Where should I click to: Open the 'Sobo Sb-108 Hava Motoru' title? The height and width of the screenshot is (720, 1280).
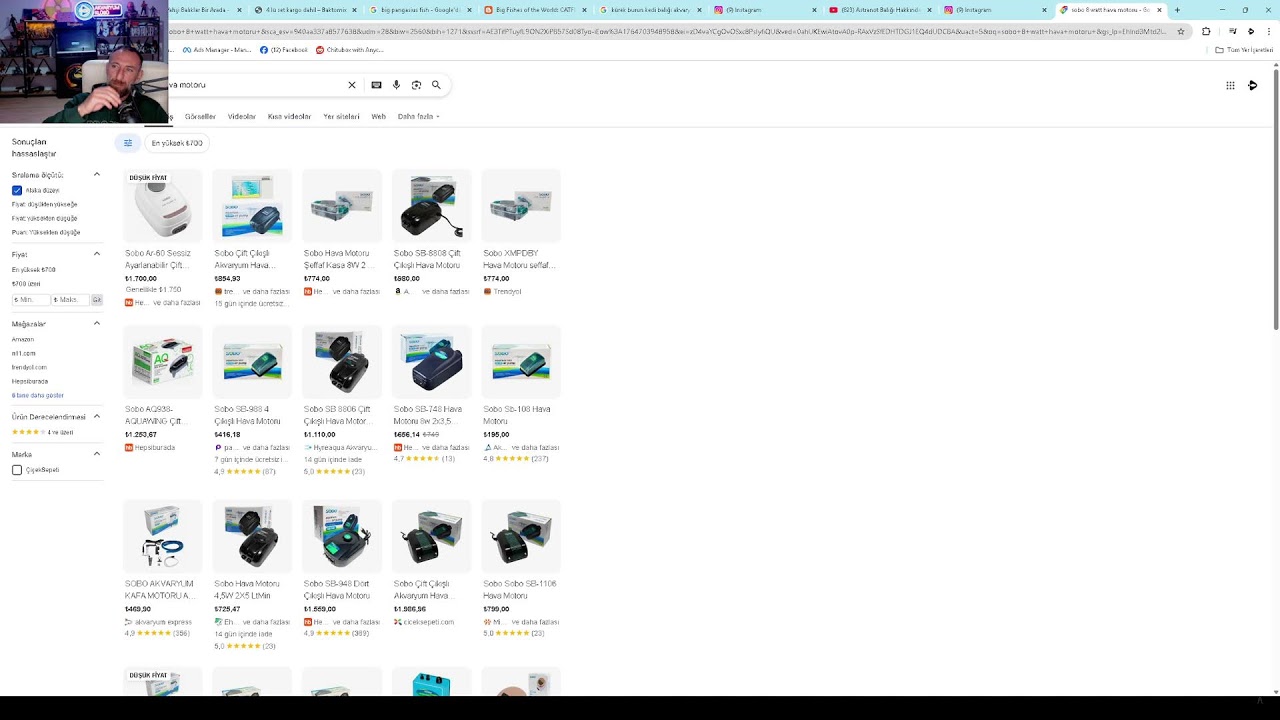517,415
